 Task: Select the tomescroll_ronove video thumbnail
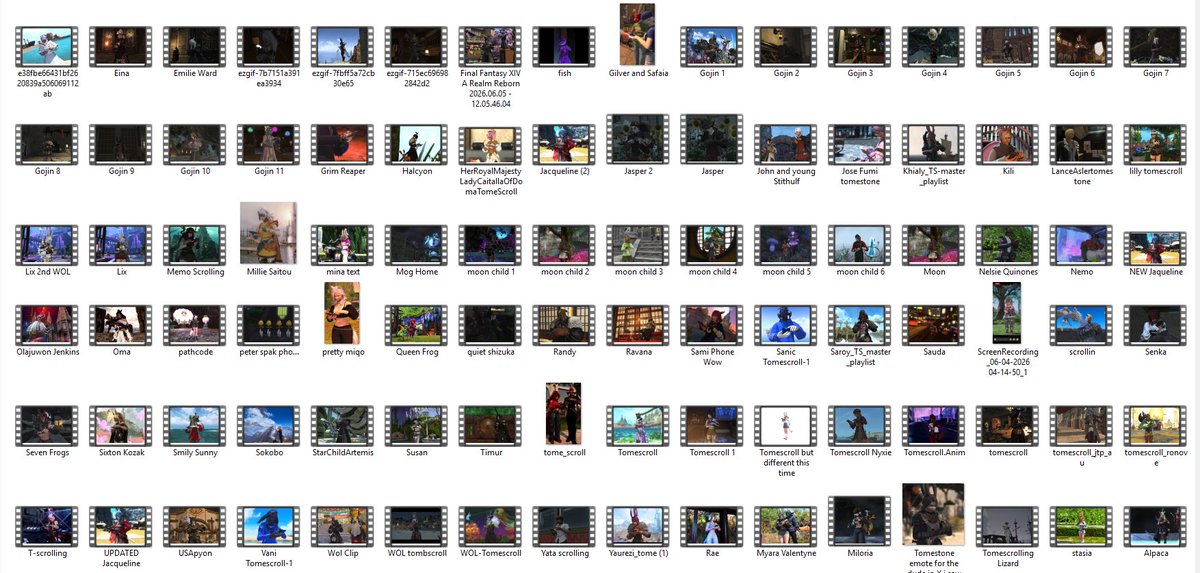[1155, 425]
